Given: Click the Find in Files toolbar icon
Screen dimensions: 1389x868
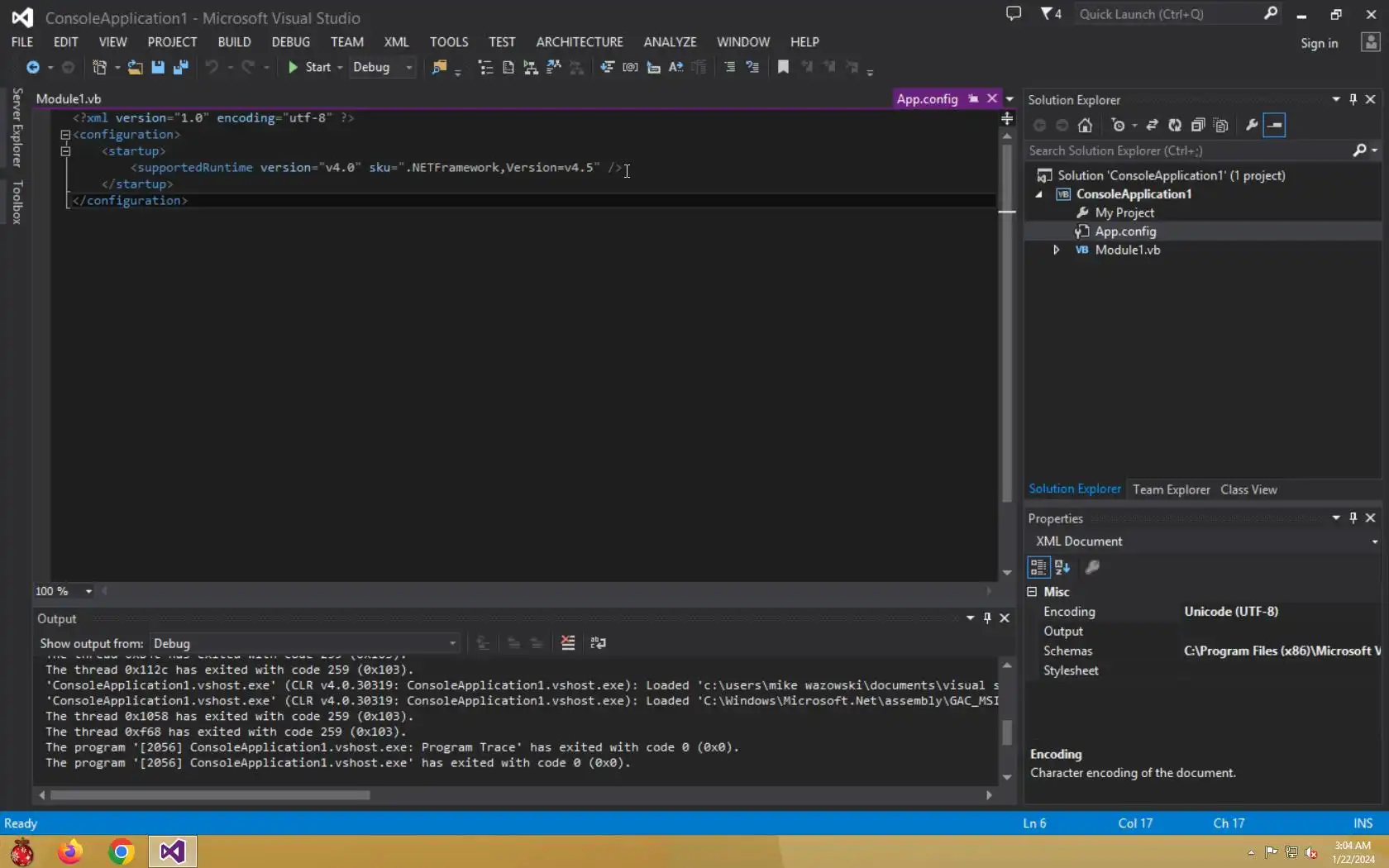Looking at the screenshot, I should coord(439,67).
